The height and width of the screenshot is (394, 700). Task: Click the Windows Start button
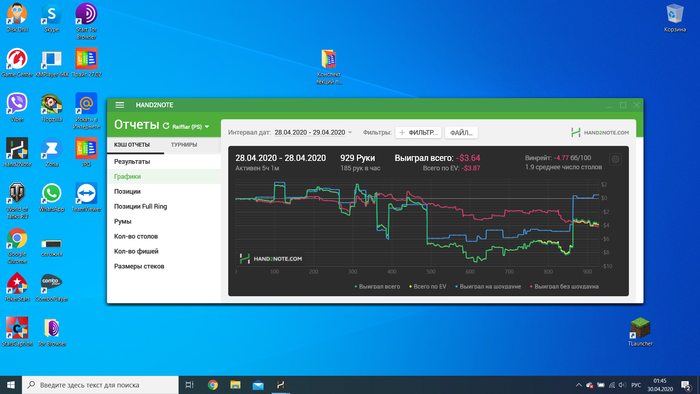point(11,385)
